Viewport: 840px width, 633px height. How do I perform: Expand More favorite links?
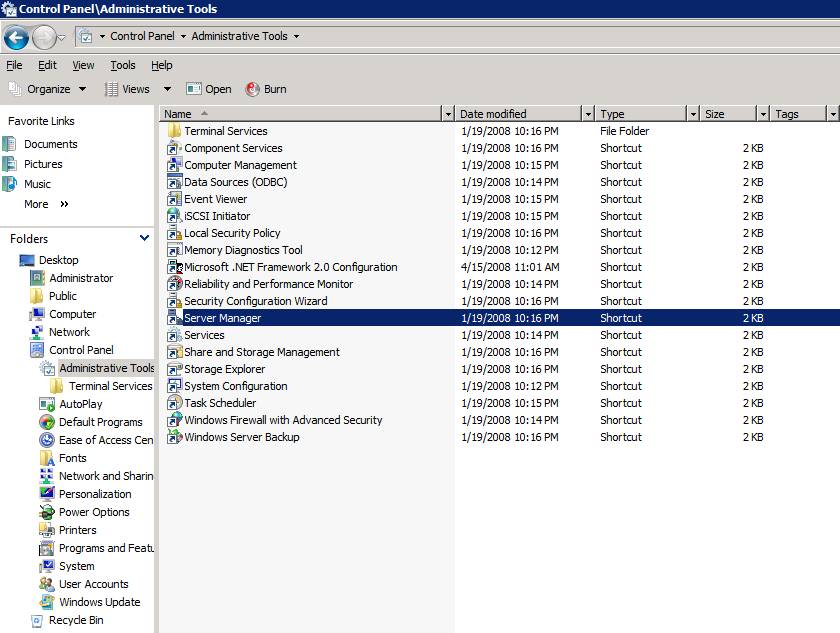[46, 204]
